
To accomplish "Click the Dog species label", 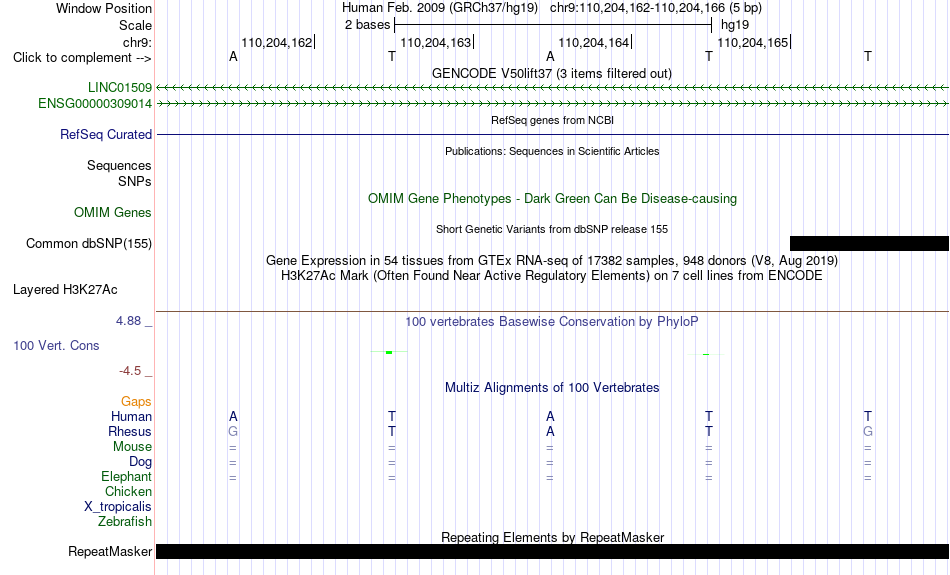I will pos(141,462).
